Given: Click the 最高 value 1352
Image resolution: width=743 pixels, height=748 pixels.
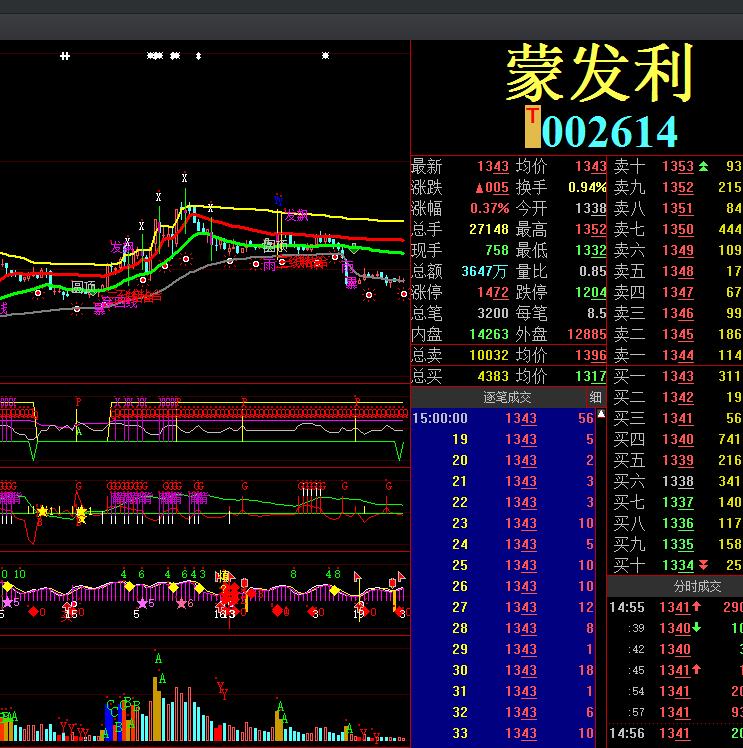Looking at the screenshot, I should coord(590,229).
